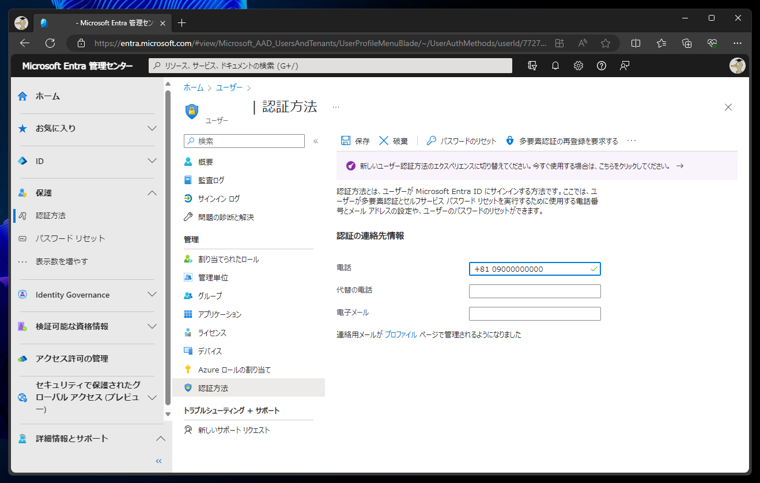This screenshot has height=483, width=760.
Task: Click the 保存 toolbar button
Action: click(355, 141)
